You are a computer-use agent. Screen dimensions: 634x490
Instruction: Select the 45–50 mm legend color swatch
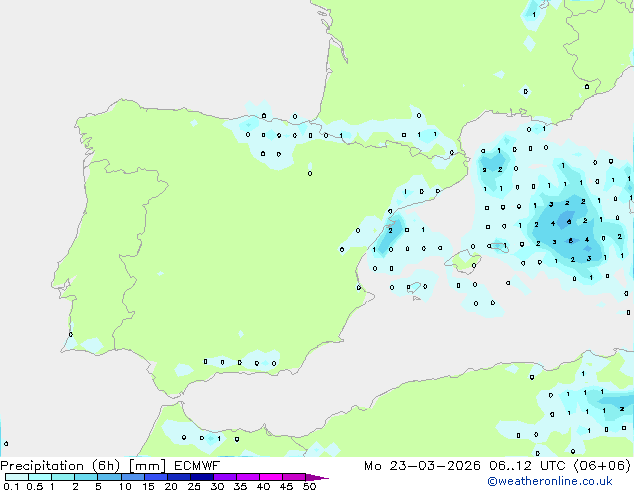click(x=294, y=477)
